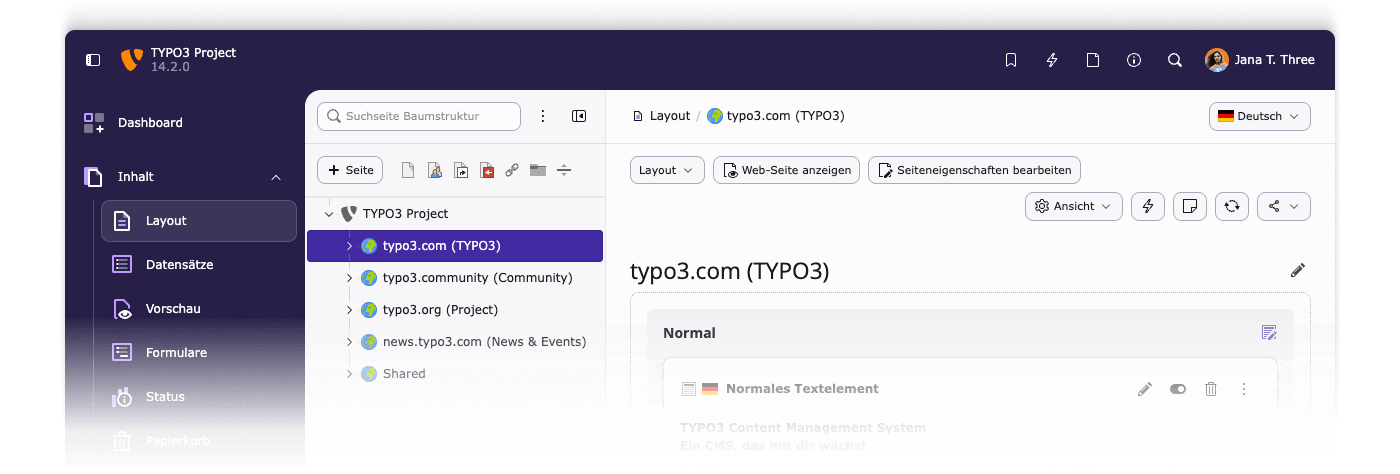1400x474 pixels.
Task: Open the system information icon in top bar
Action: pos(1133,60)
